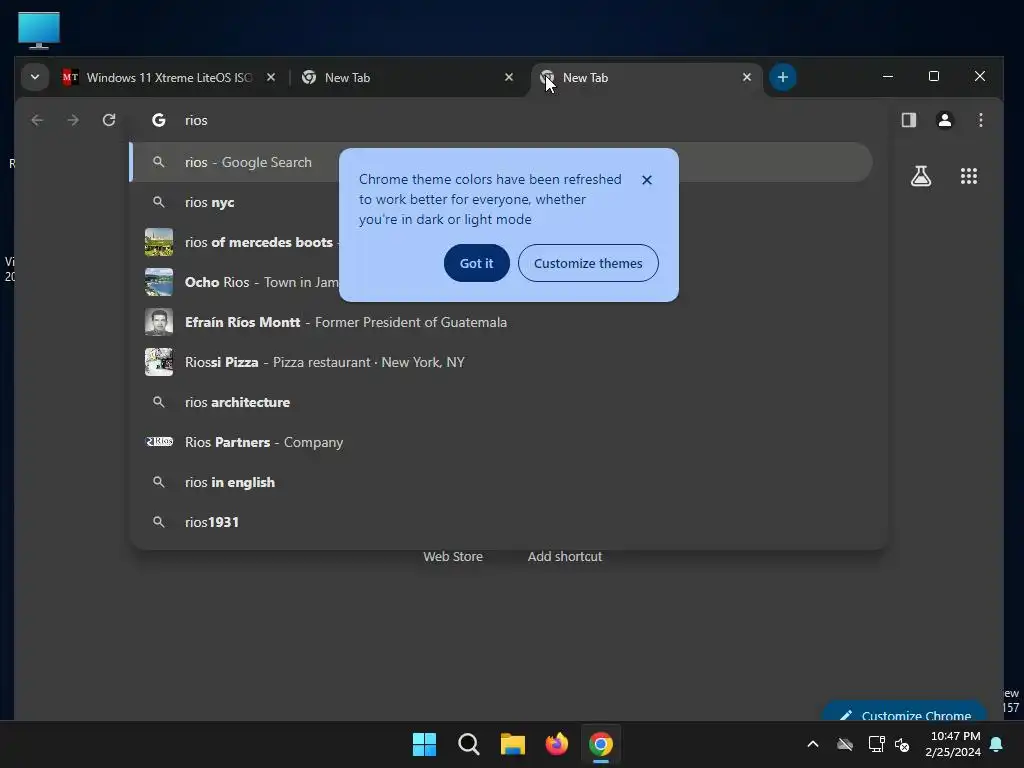Select suggestion rios1931

[503, 522]
